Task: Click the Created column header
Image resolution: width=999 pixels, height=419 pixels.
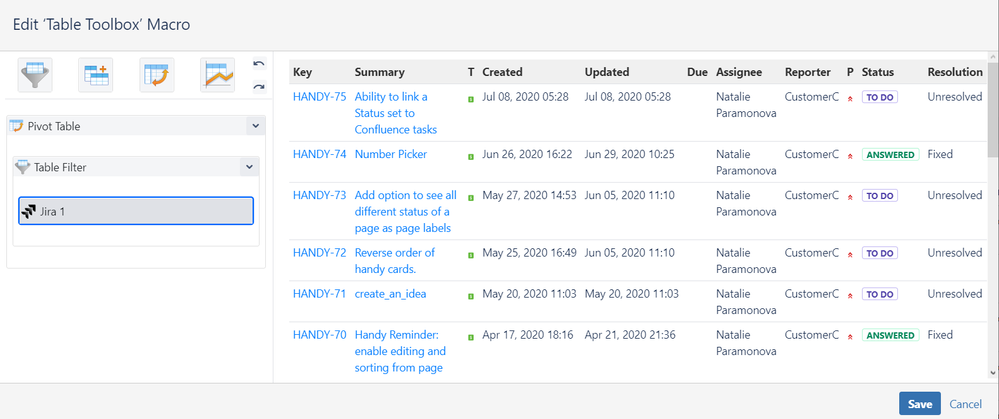Action: tap(502, 72)
